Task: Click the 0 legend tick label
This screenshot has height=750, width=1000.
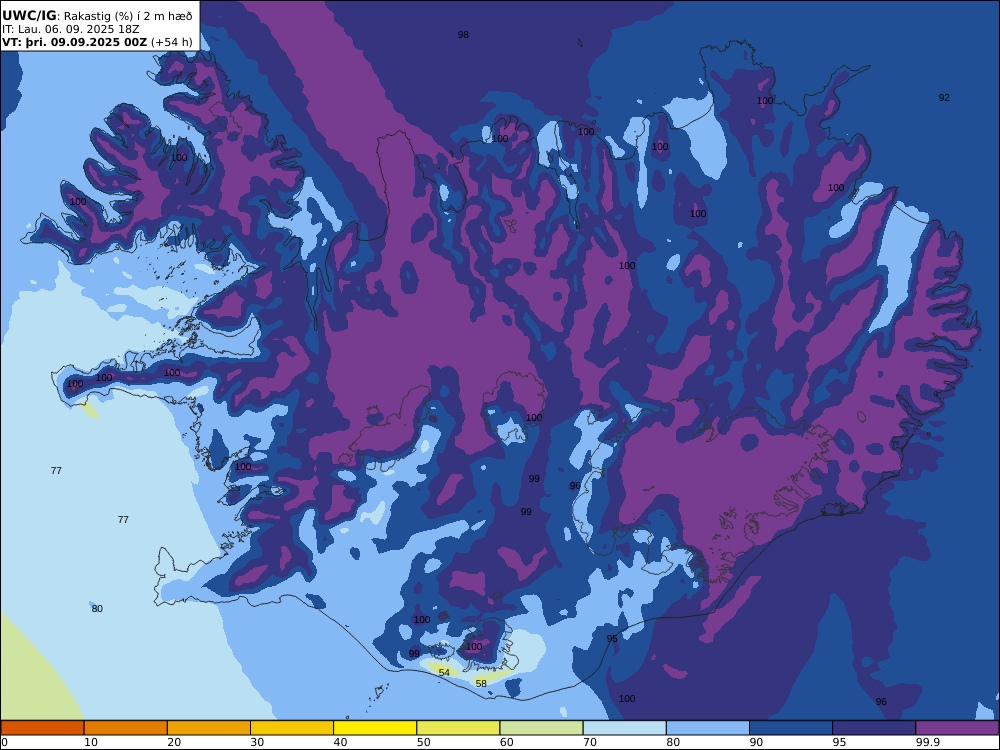Action: (4, 742)
